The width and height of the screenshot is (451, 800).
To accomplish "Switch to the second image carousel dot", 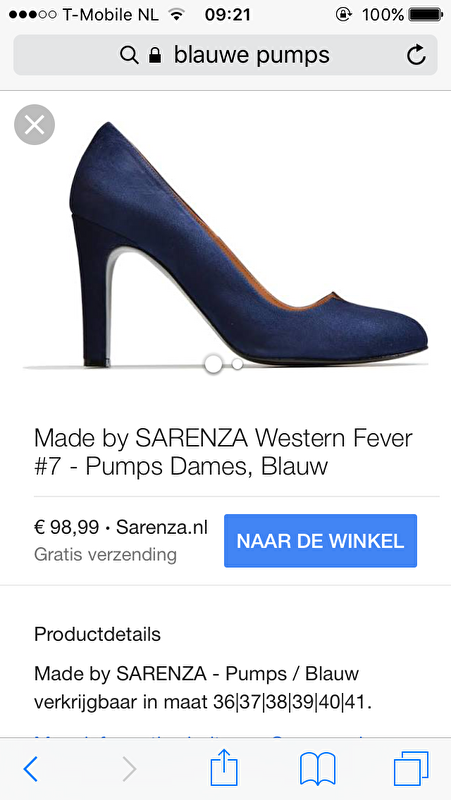I will point(237,364).
